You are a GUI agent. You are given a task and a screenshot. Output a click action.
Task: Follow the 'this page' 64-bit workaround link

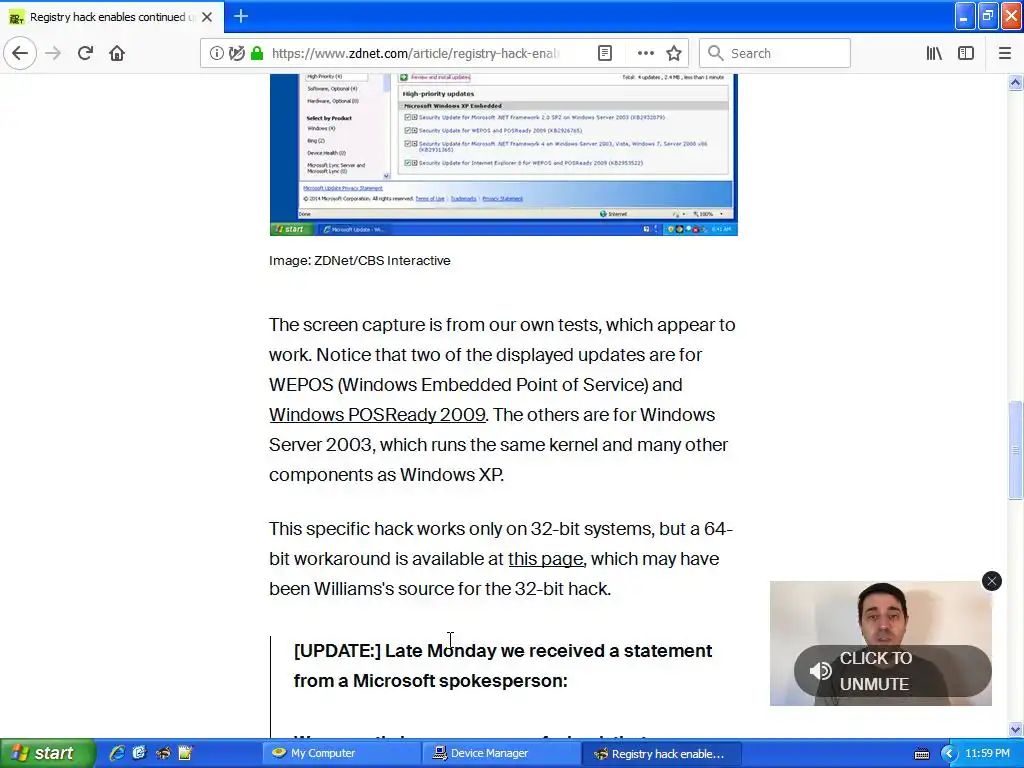click(545, 559)
